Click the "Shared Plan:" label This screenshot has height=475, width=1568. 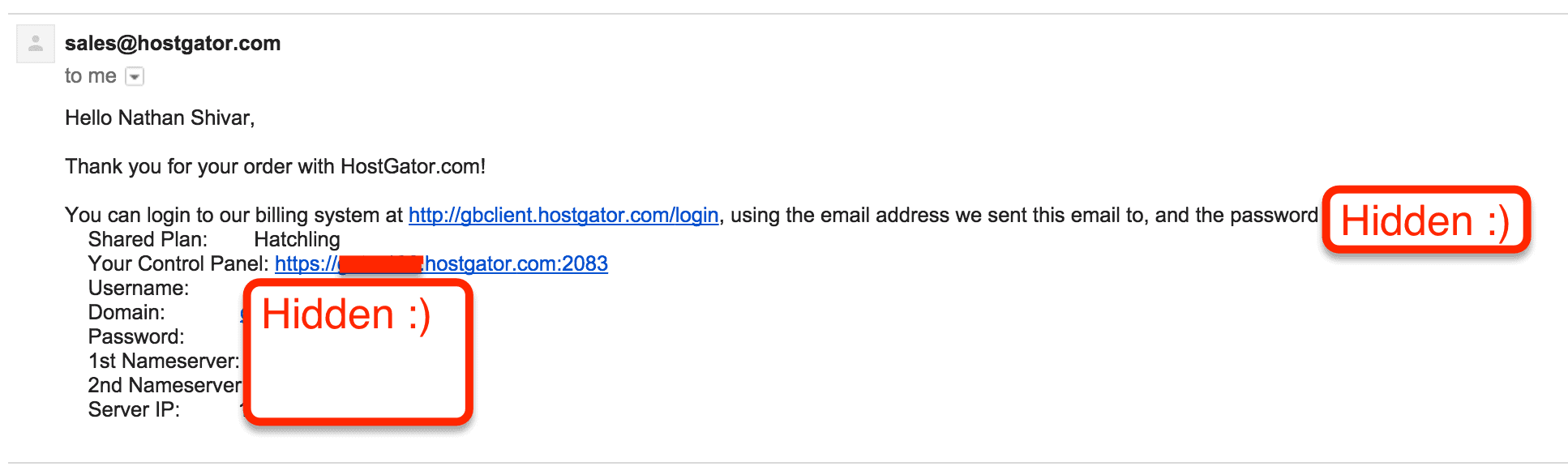(148, 240)
